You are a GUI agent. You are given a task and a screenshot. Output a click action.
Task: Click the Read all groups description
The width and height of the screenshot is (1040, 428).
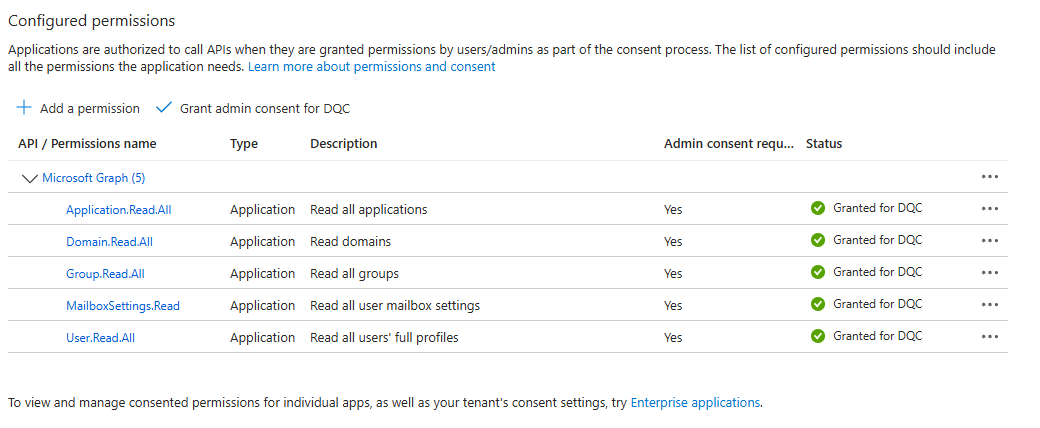pos(354,273)
